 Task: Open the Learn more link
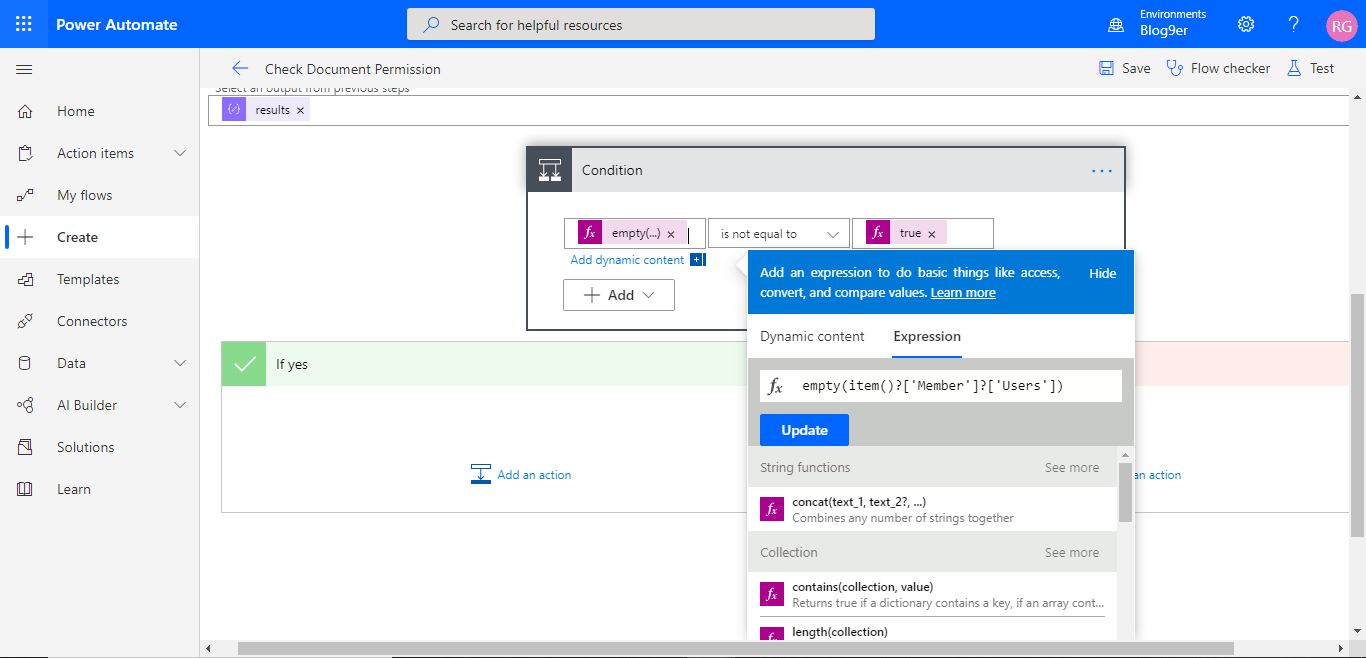tap(963, 293)
